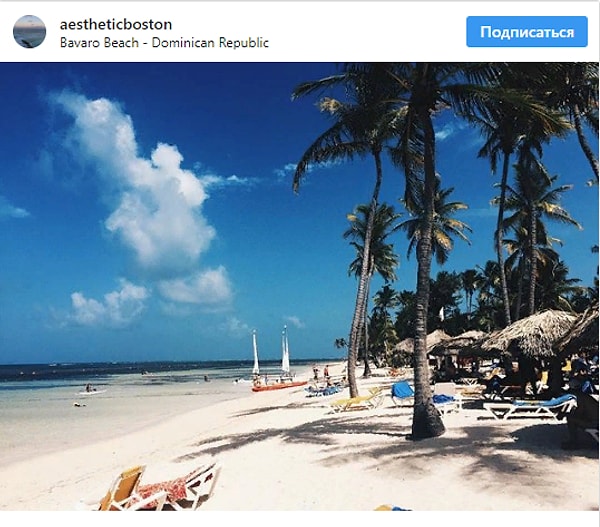Click the large thatched beach umbrella
Viewport: 600px width, 527px height.
pos(530,333)
